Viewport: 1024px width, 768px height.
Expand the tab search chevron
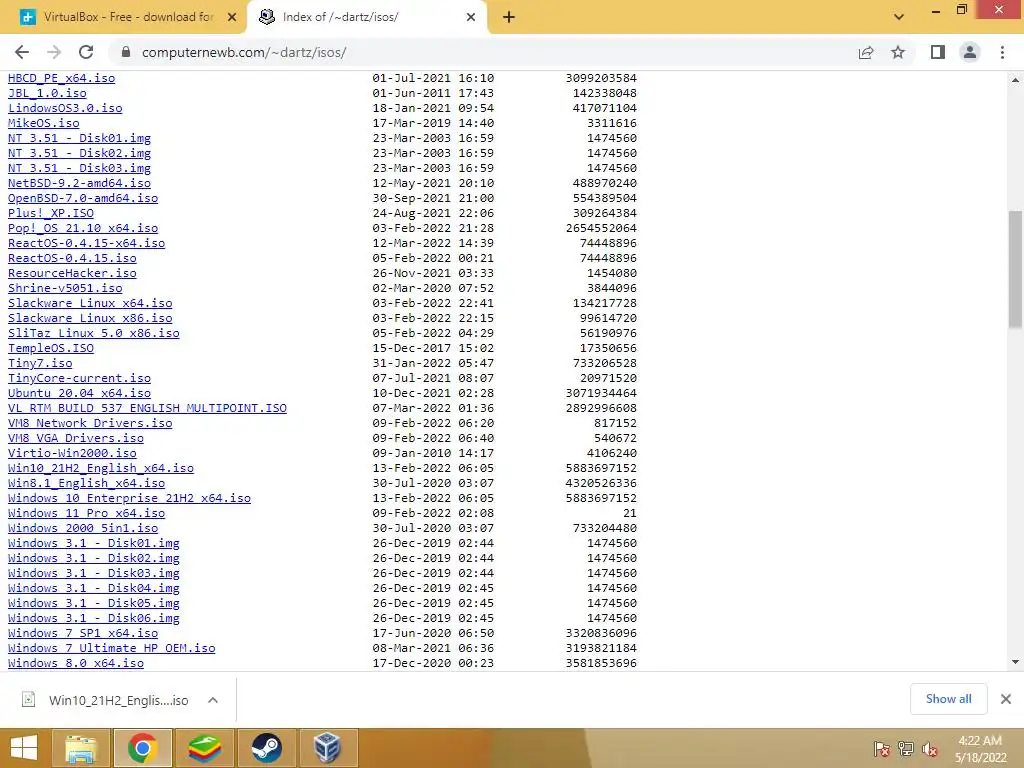[899, 18]
